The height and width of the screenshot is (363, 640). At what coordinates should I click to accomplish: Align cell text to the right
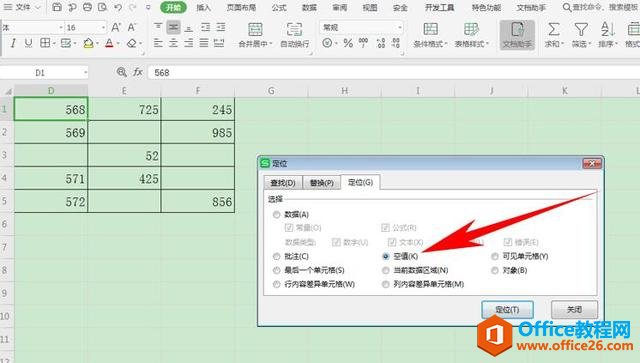pos(189,43)
